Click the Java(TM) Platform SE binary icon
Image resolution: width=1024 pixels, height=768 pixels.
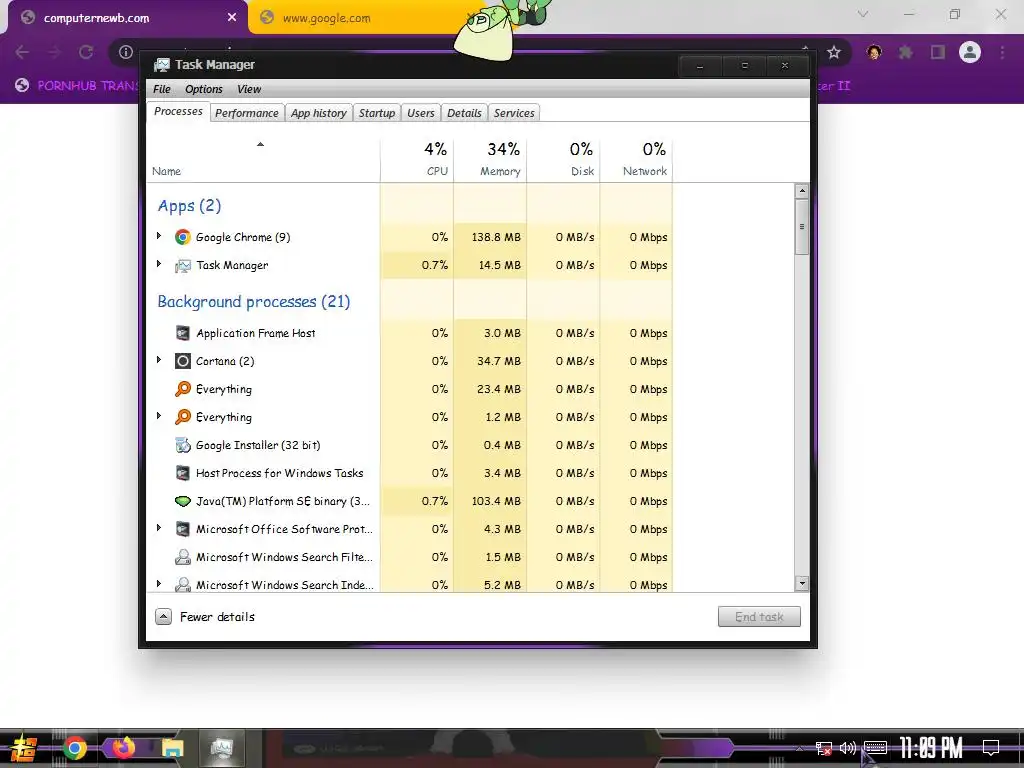183,502
